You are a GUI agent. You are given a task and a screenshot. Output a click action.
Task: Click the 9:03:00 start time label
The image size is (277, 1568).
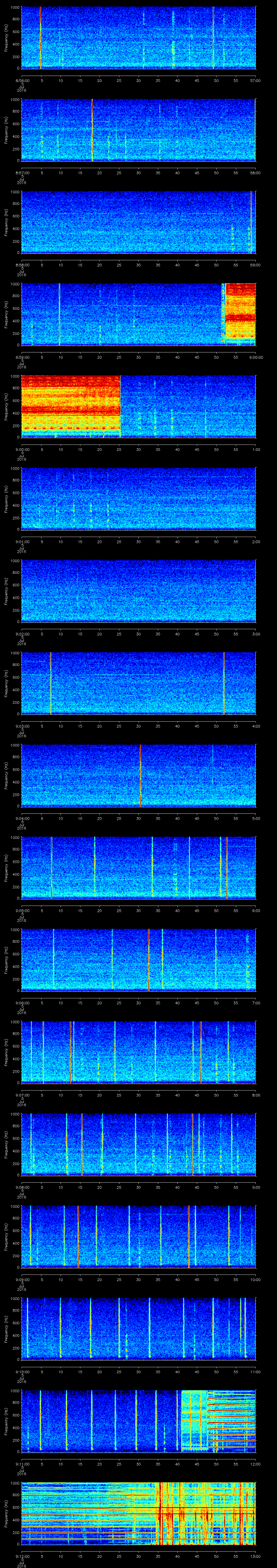22,726
